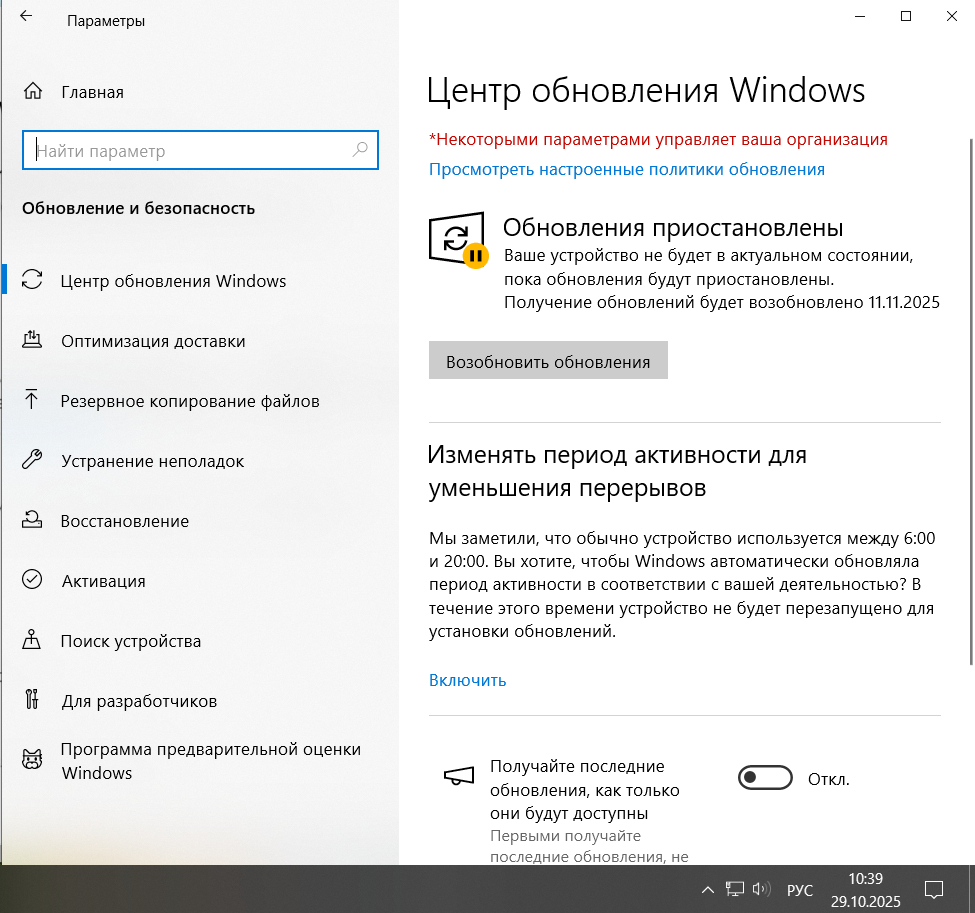Click the Оптимизация доставки icon
Image resolution: width=975 pixels, height=913 pixels.
(x=32, y=340)
